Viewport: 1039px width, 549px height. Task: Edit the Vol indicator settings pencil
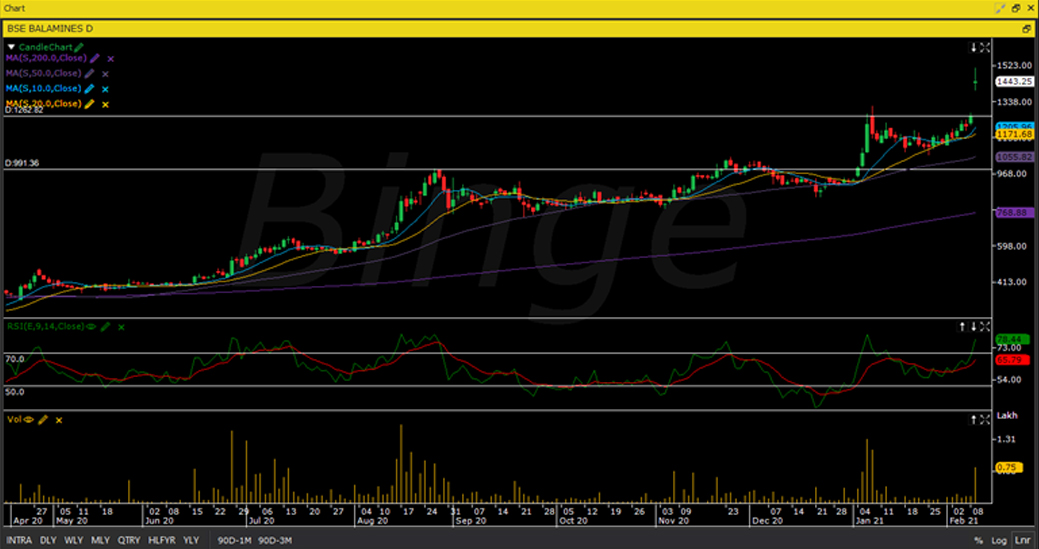click(x=43, y=420)
